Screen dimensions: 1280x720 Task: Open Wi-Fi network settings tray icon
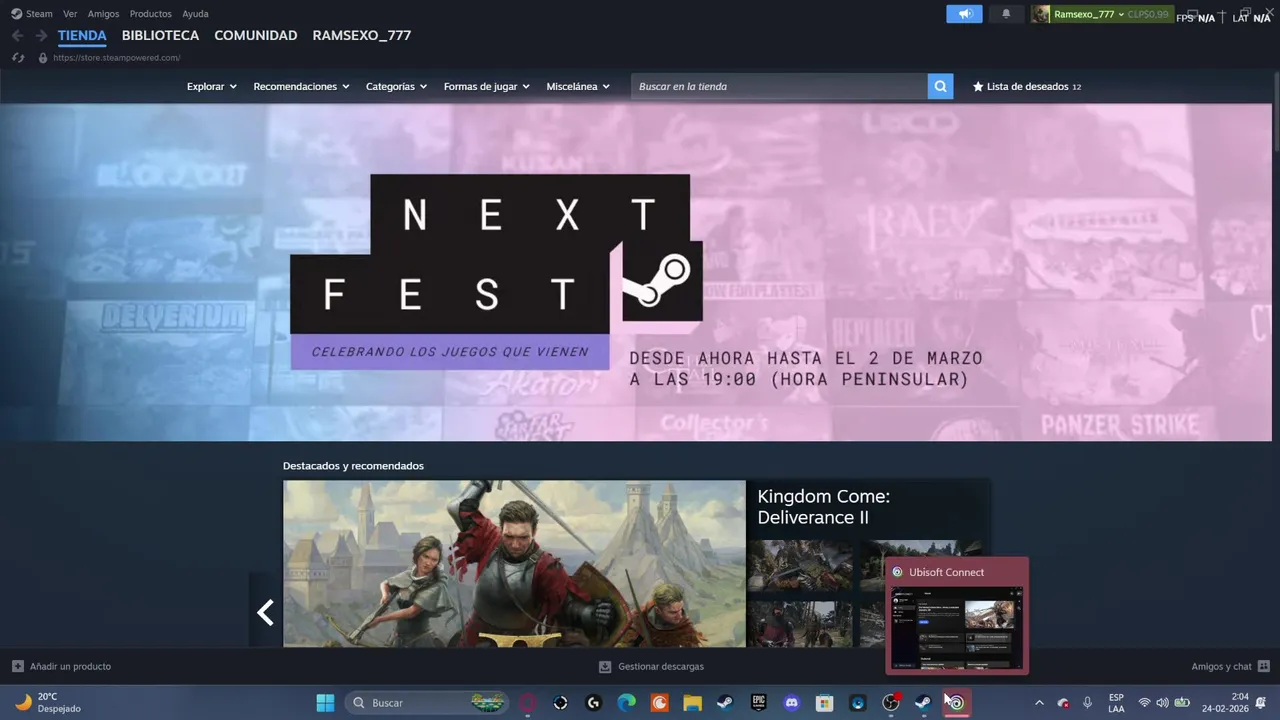click(x=1144, y=703)
